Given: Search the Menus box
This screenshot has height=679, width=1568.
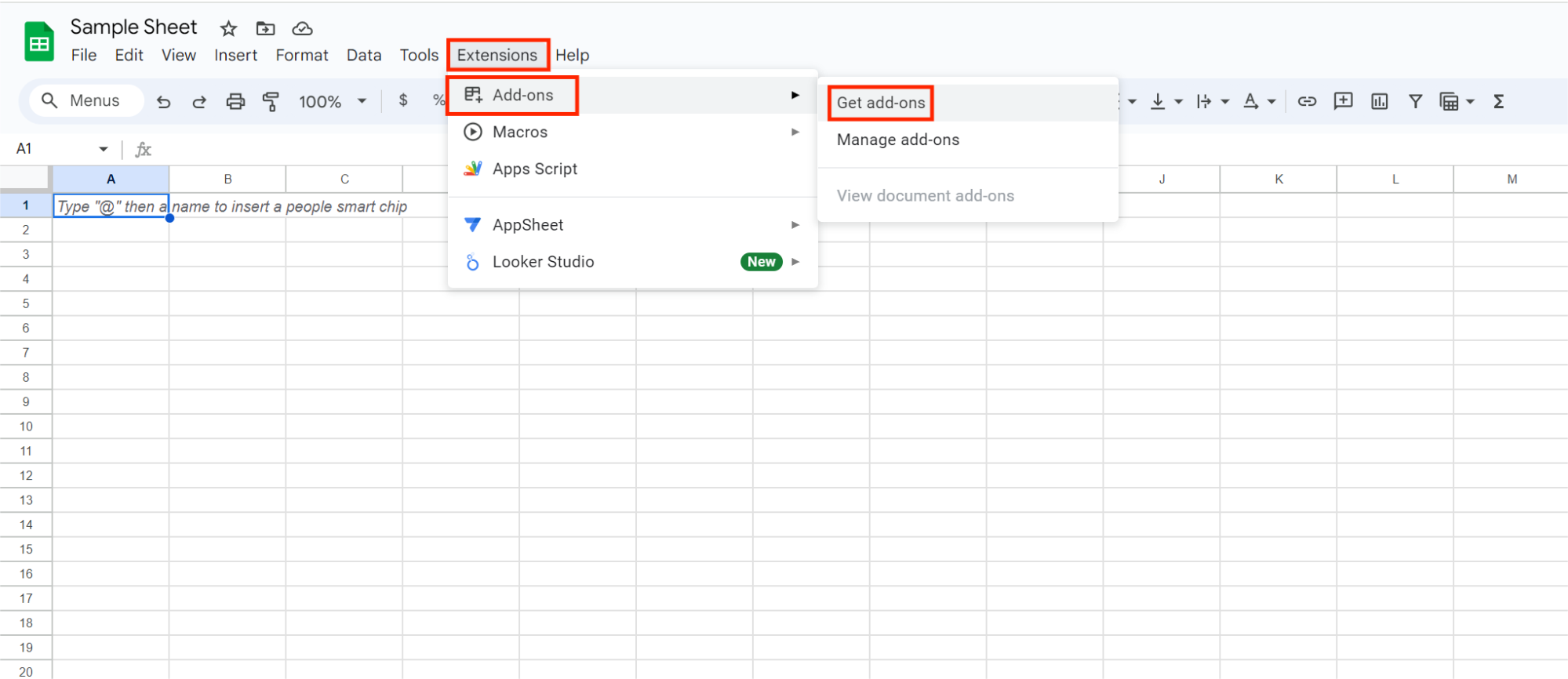Looking at the screenshot, I should [x=87, y=100].
